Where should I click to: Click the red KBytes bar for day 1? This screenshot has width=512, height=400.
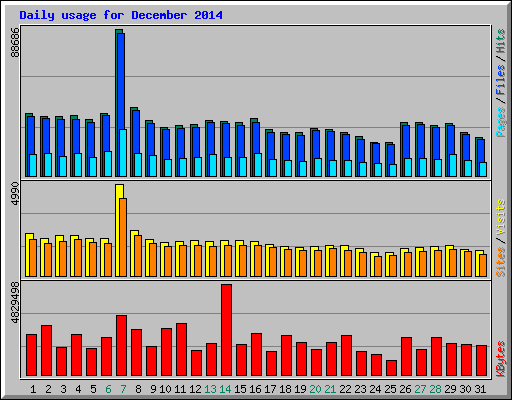[x=31, y=355]
